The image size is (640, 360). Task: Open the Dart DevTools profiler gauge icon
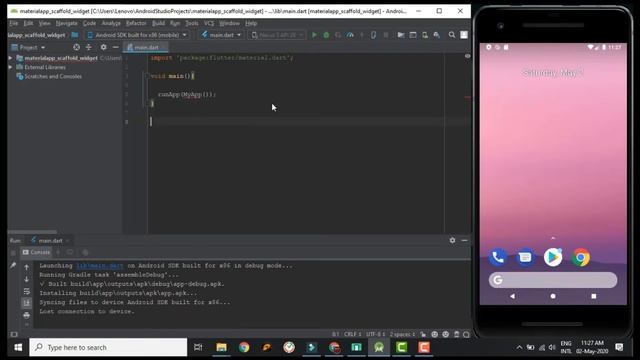coord(350,35)
